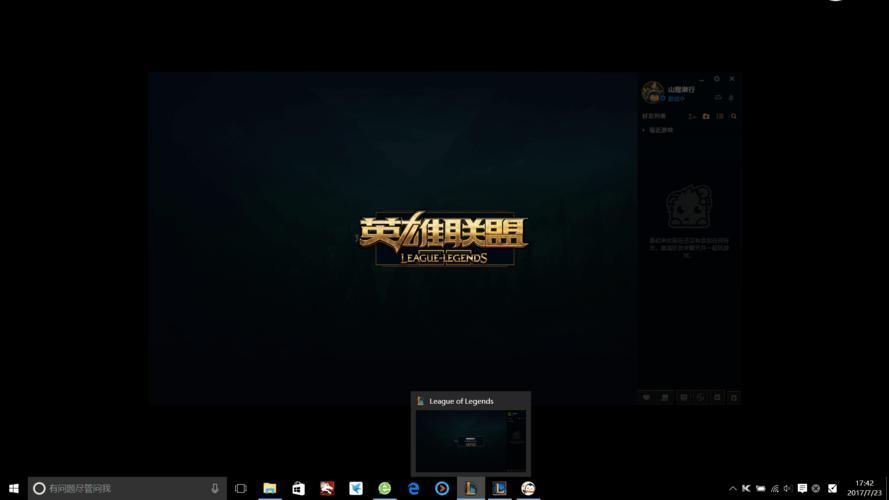Image resolution: width=889 pixels, height=500 pixels.
Task: Click the 'League of Legends' preview title
Action: point(461,401)
